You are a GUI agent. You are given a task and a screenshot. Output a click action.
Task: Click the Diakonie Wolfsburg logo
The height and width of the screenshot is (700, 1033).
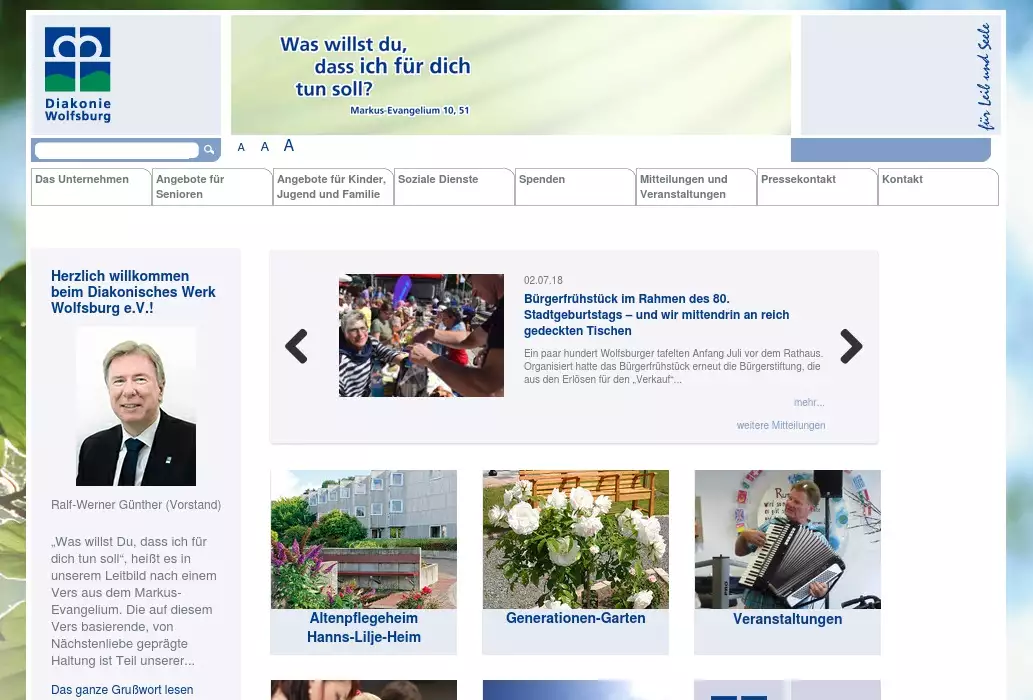pos(78,75)
